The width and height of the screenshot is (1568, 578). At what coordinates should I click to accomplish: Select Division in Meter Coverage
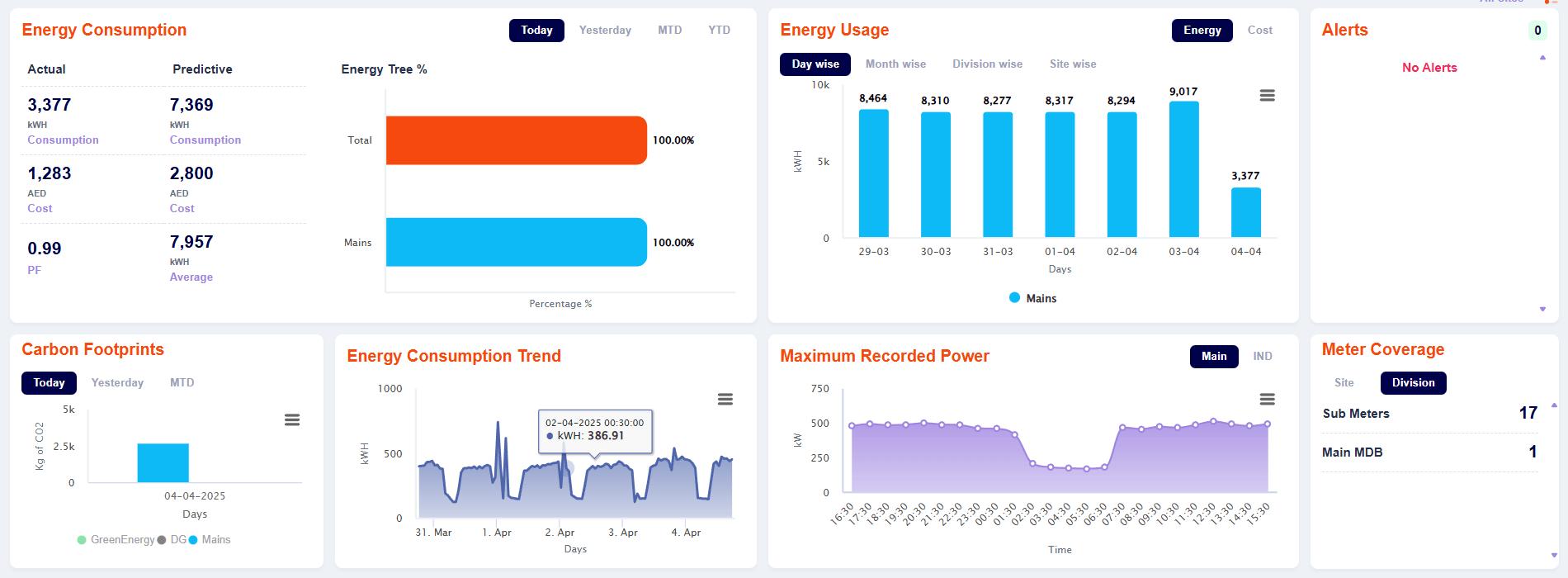tap(1414, 383)
